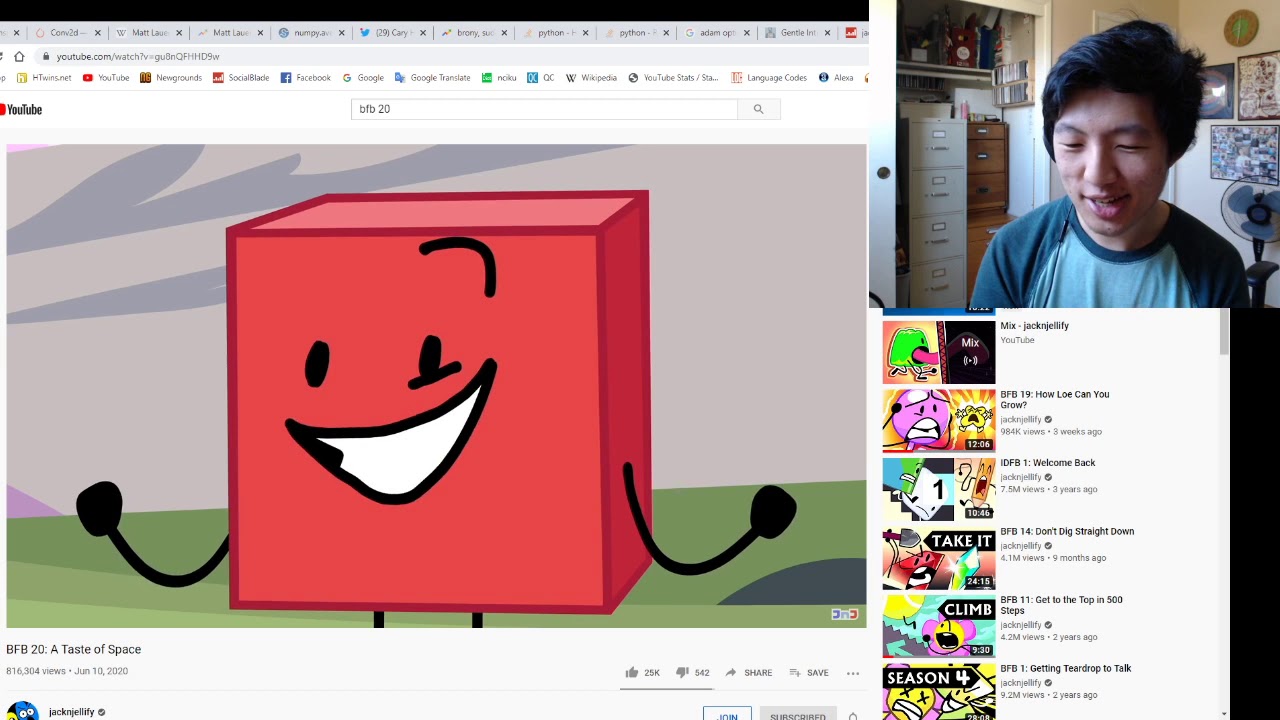Open the SEASON 4 video thumbnail
This screenshot has width=1280, height=720.
(939, 692)
